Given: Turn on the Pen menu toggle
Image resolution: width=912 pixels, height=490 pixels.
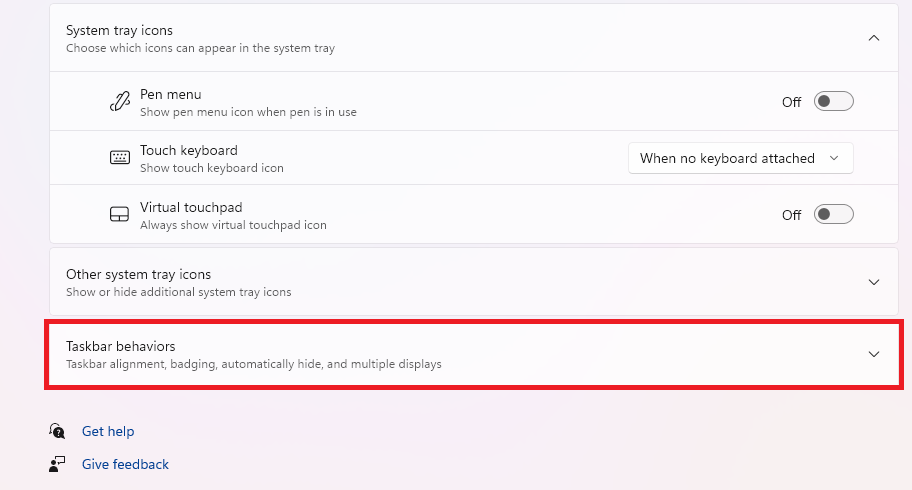Looking at the screenshot, I should pos(833,101).
